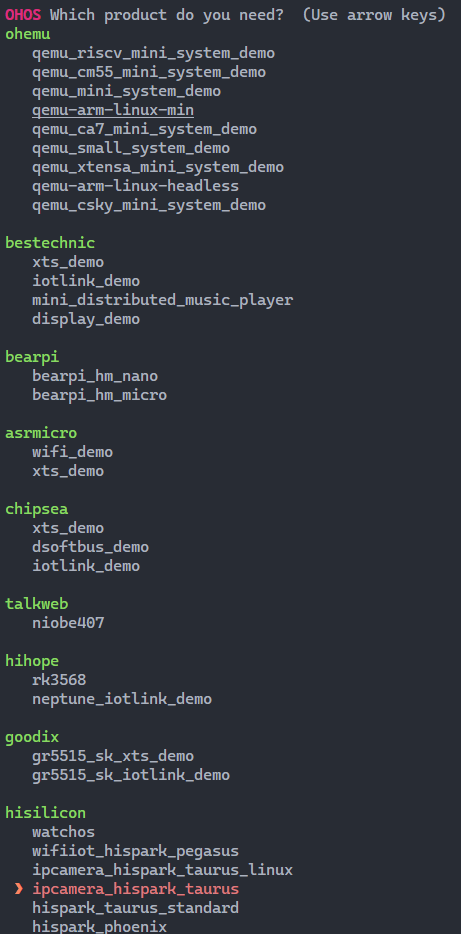Choose rk3568 under hihope

(60, 680)
